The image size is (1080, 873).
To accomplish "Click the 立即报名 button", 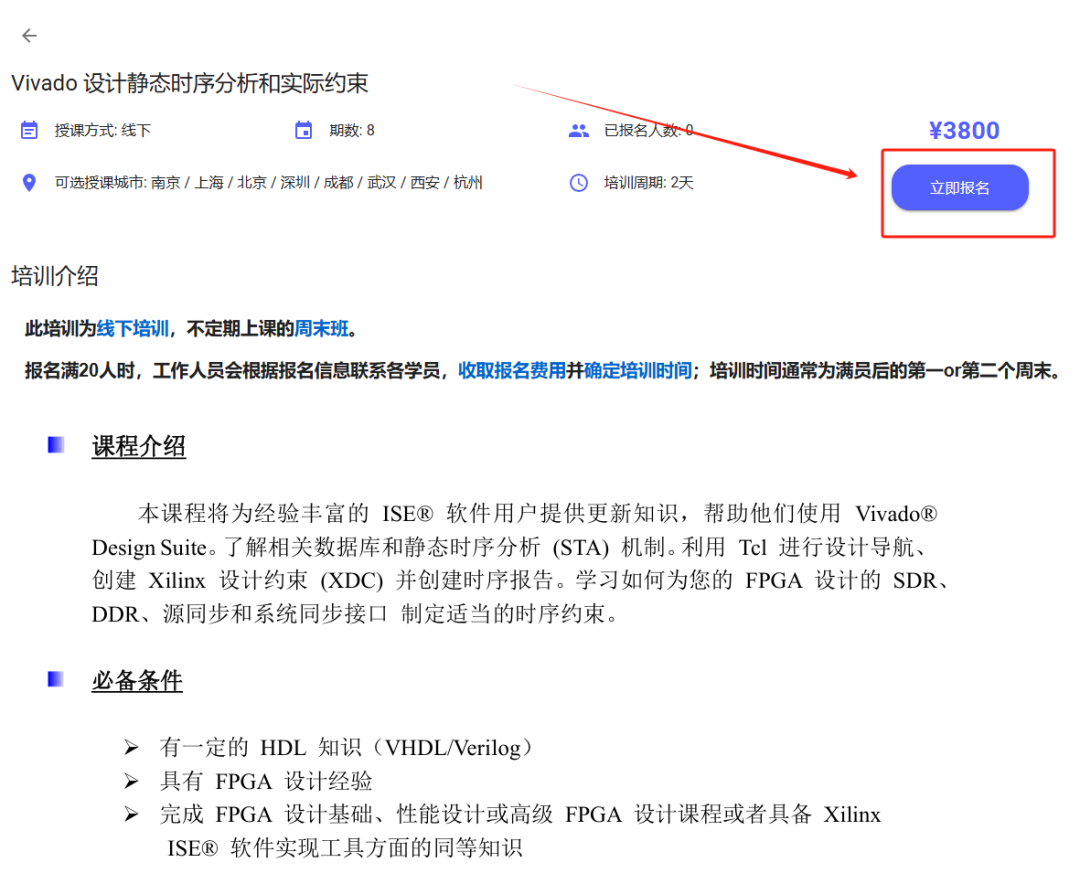I will (x=959, y=187).
